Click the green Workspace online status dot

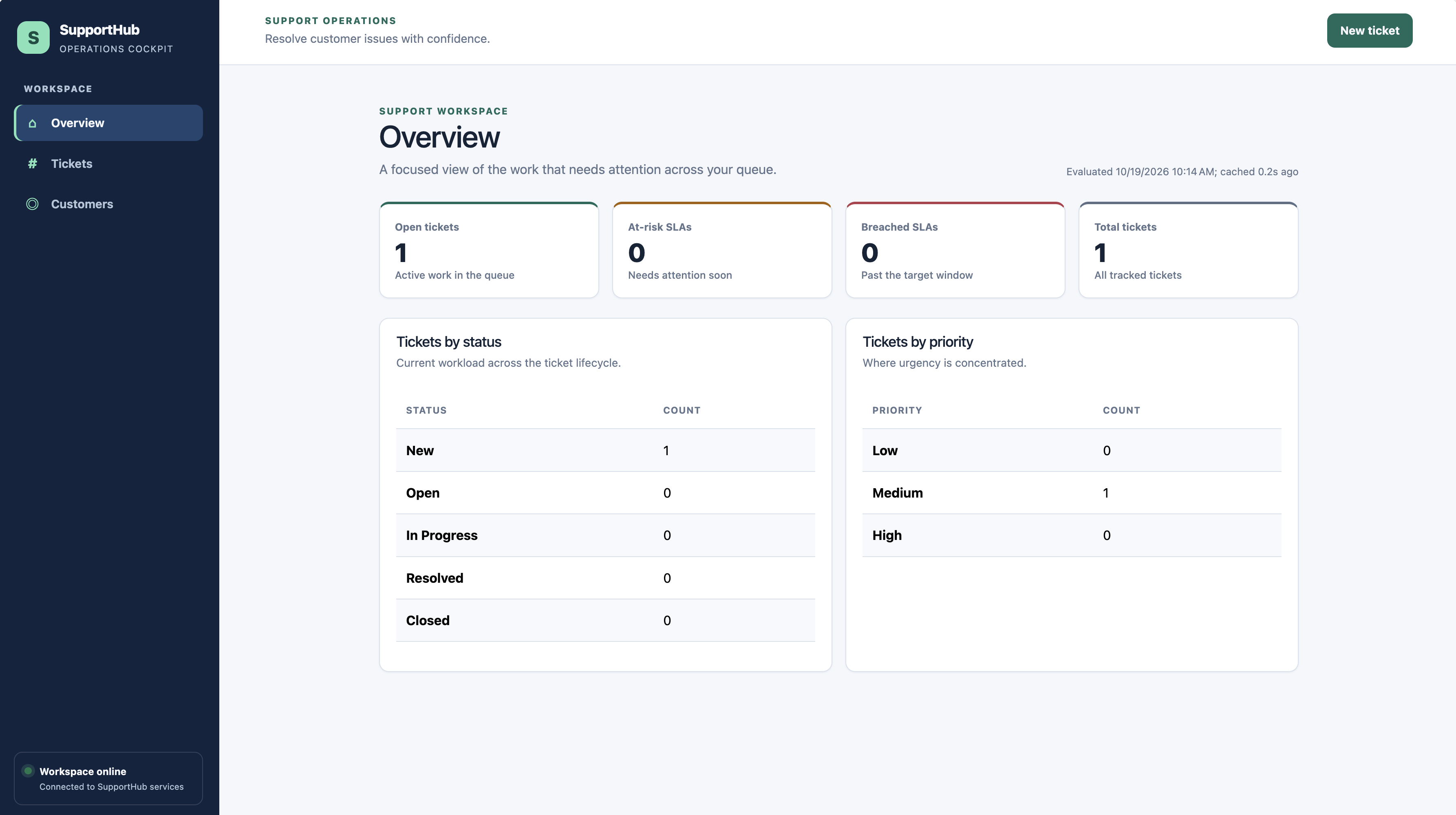[28, 770]
